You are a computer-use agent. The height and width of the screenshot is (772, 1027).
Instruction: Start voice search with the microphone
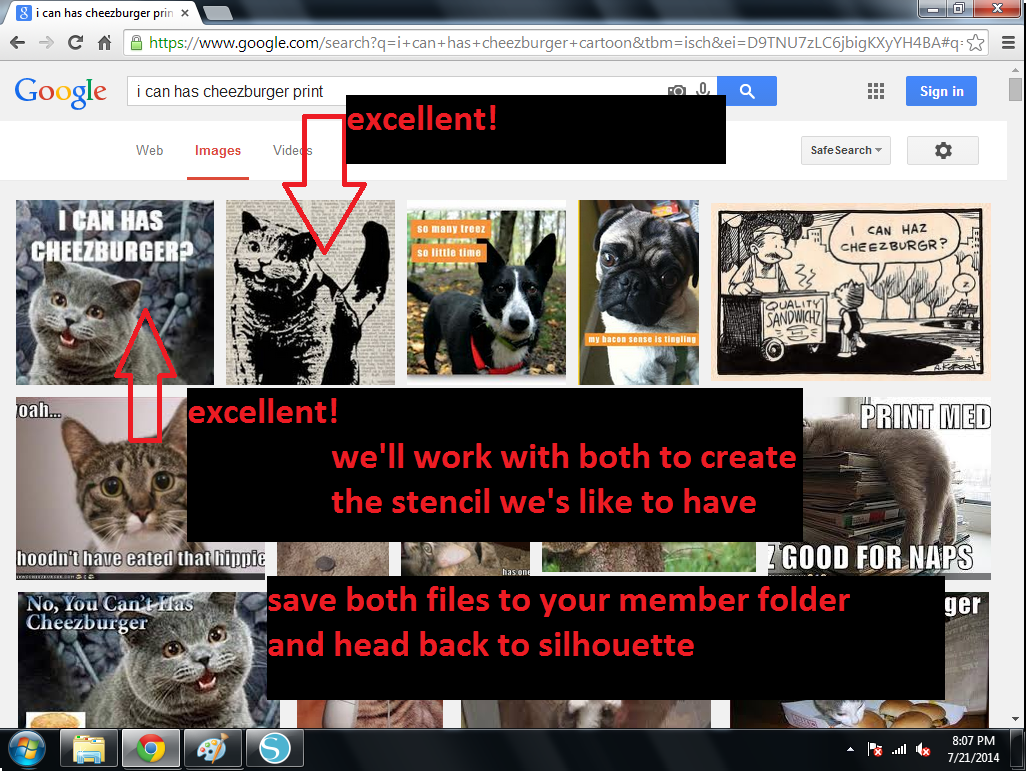(703, 90)
